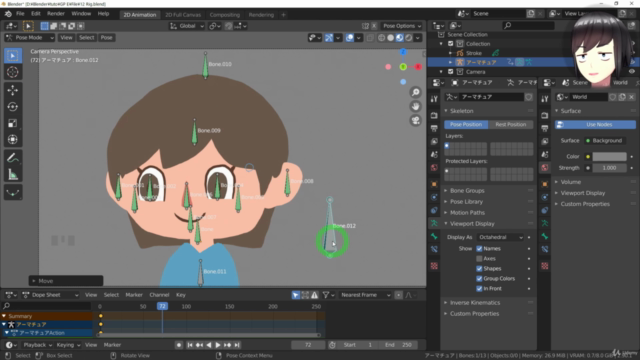Viewport: 640px width, 360px height.
Task: Toggle camera view icon in viewport
Action: tap(416, 120)
